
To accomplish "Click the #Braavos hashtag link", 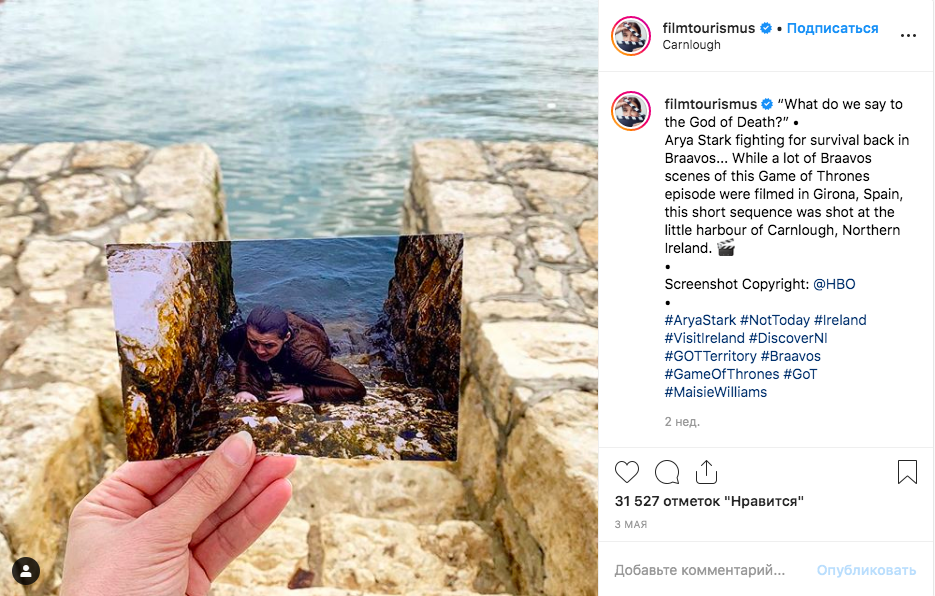I will click(790, 356).
